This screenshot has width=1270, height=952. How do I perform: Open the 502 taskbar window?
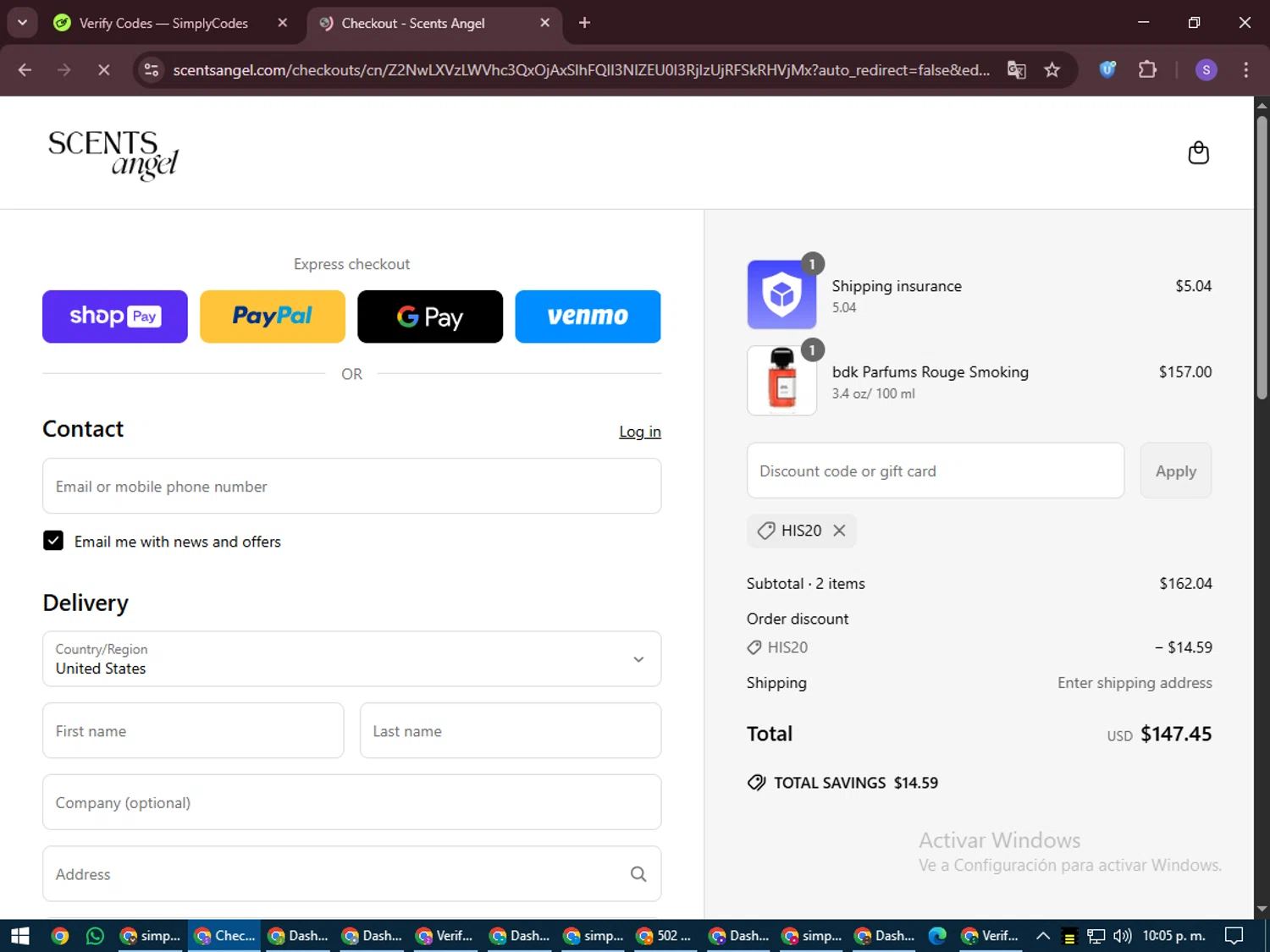pos(664,935)
